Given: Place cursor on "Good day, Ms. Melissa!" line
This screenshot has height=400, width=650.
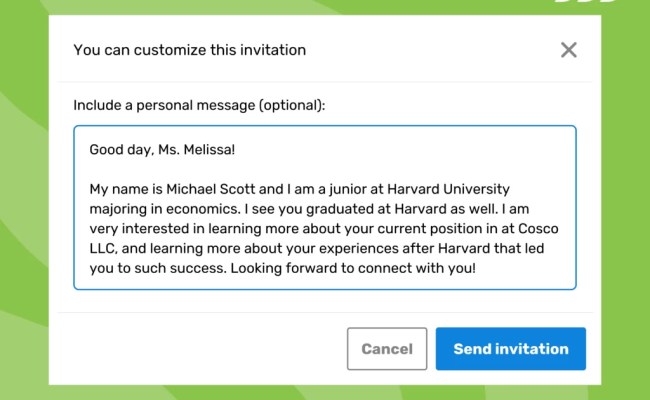Looking at the screenshot, I should 162,150.
